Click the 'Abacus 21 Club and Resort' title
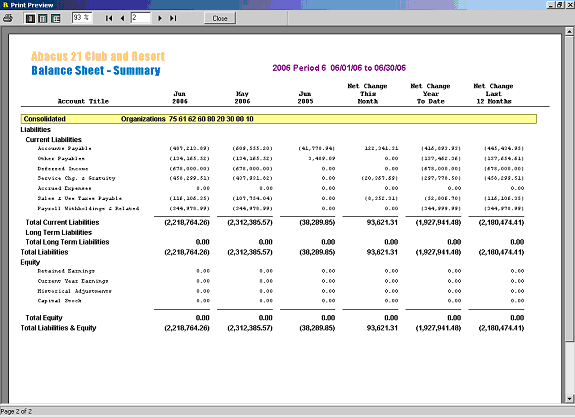 pos(98,56)
